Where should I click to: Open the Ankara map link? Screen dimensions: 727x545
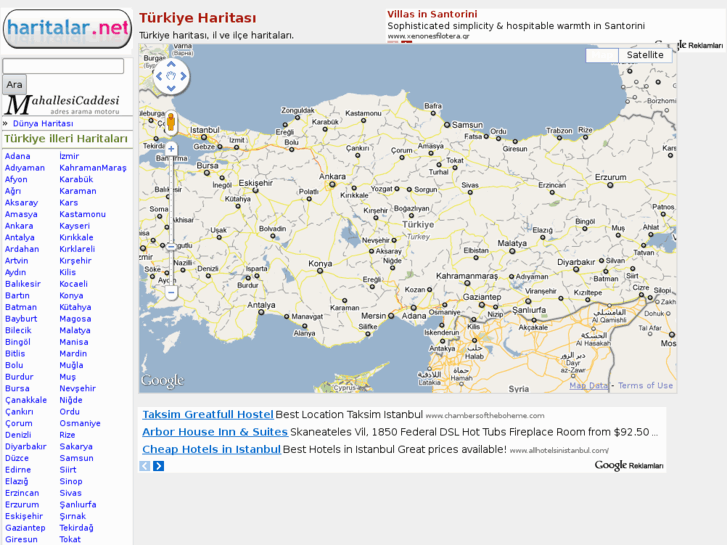point(19,226)
